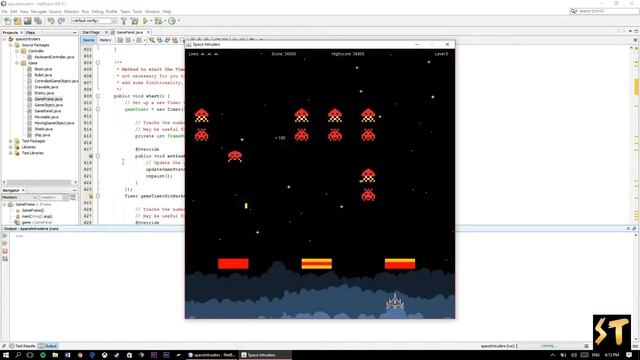This screenshot has width=640, height=360.
Task: Click the Windows Start button
Action: coord(6,355)
